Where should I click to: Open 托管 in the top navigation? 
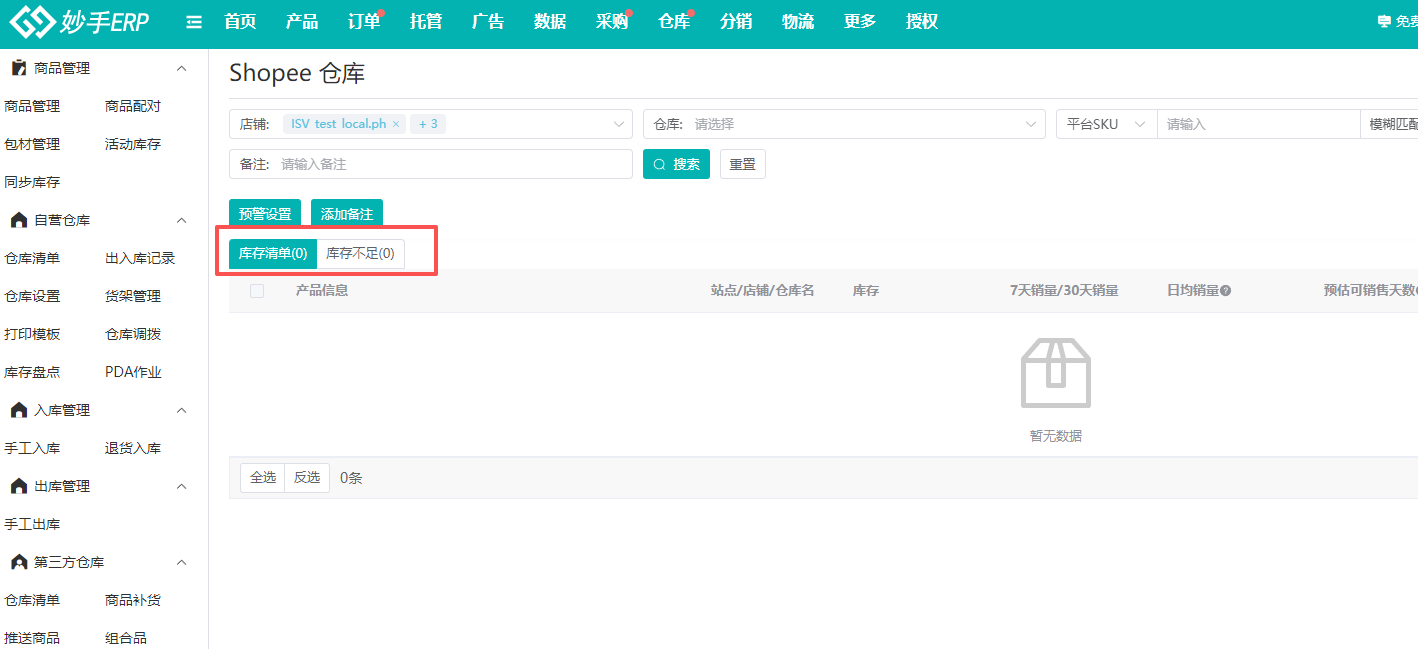click(426, 22)
